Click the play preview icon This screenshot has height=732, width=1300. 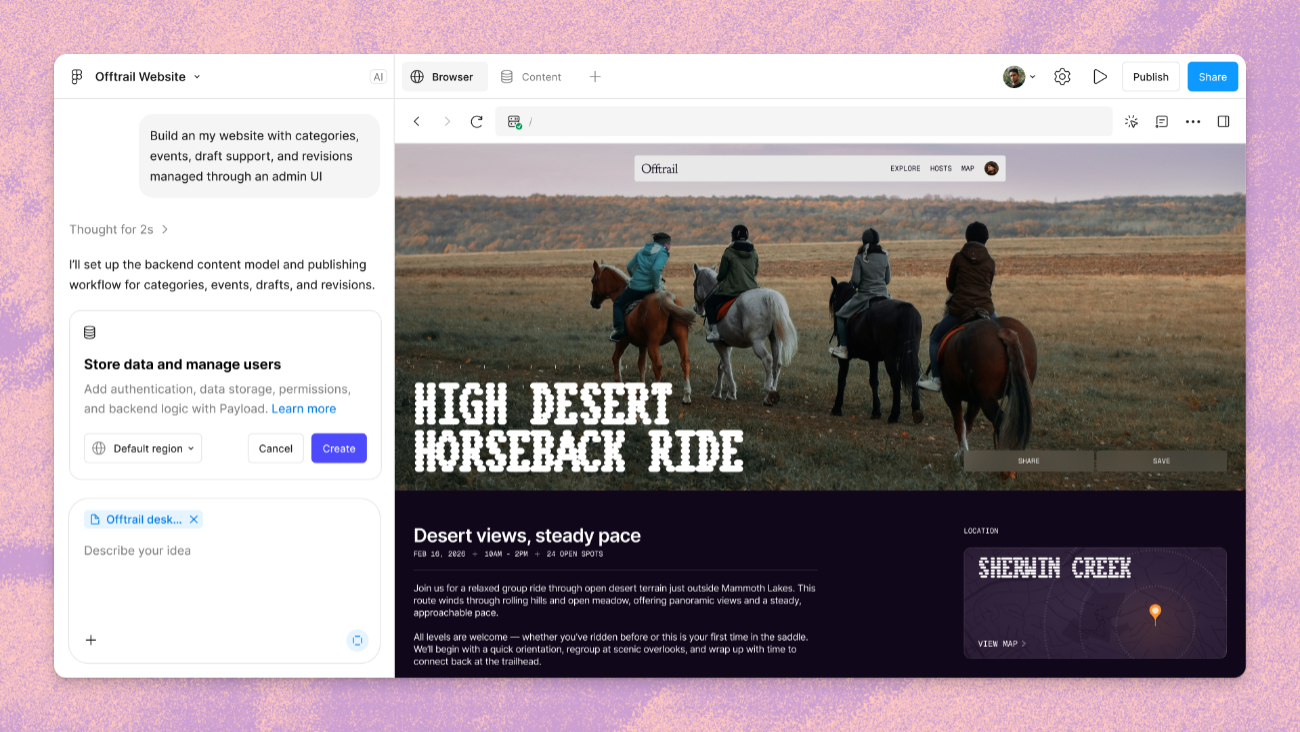tap(1100, 77)
